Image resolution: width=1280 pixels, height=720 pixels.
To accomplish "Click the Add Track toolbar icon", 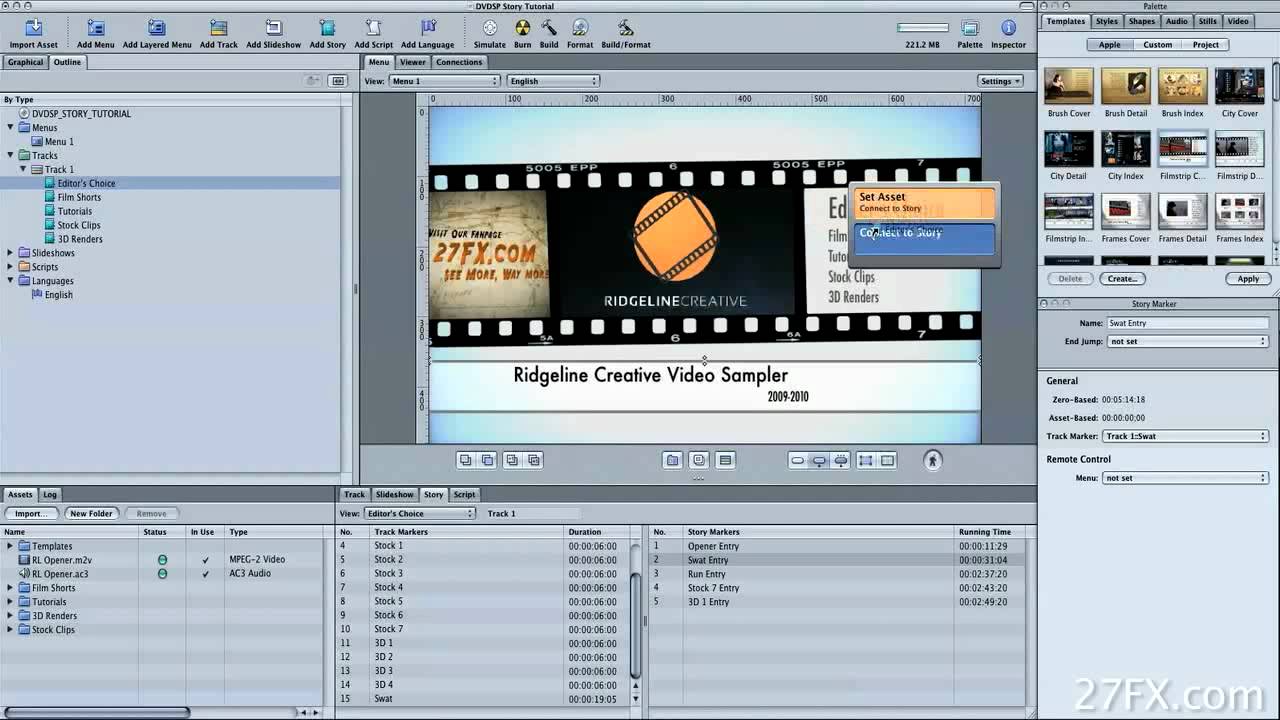I will click(x=219, y=28).
